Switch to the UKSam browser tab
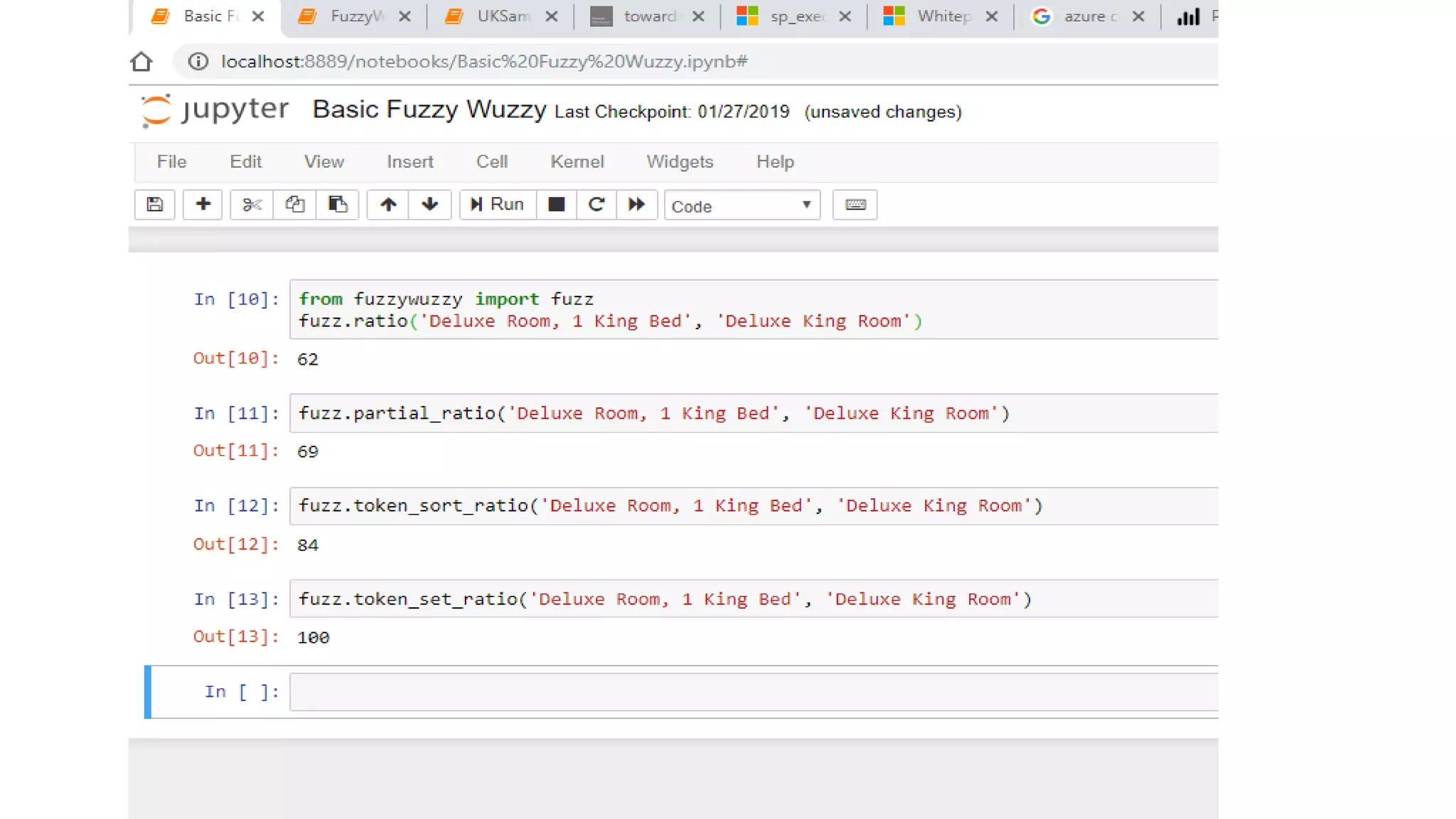This screenshot has height=819, width=1456. tap(500, 16)
